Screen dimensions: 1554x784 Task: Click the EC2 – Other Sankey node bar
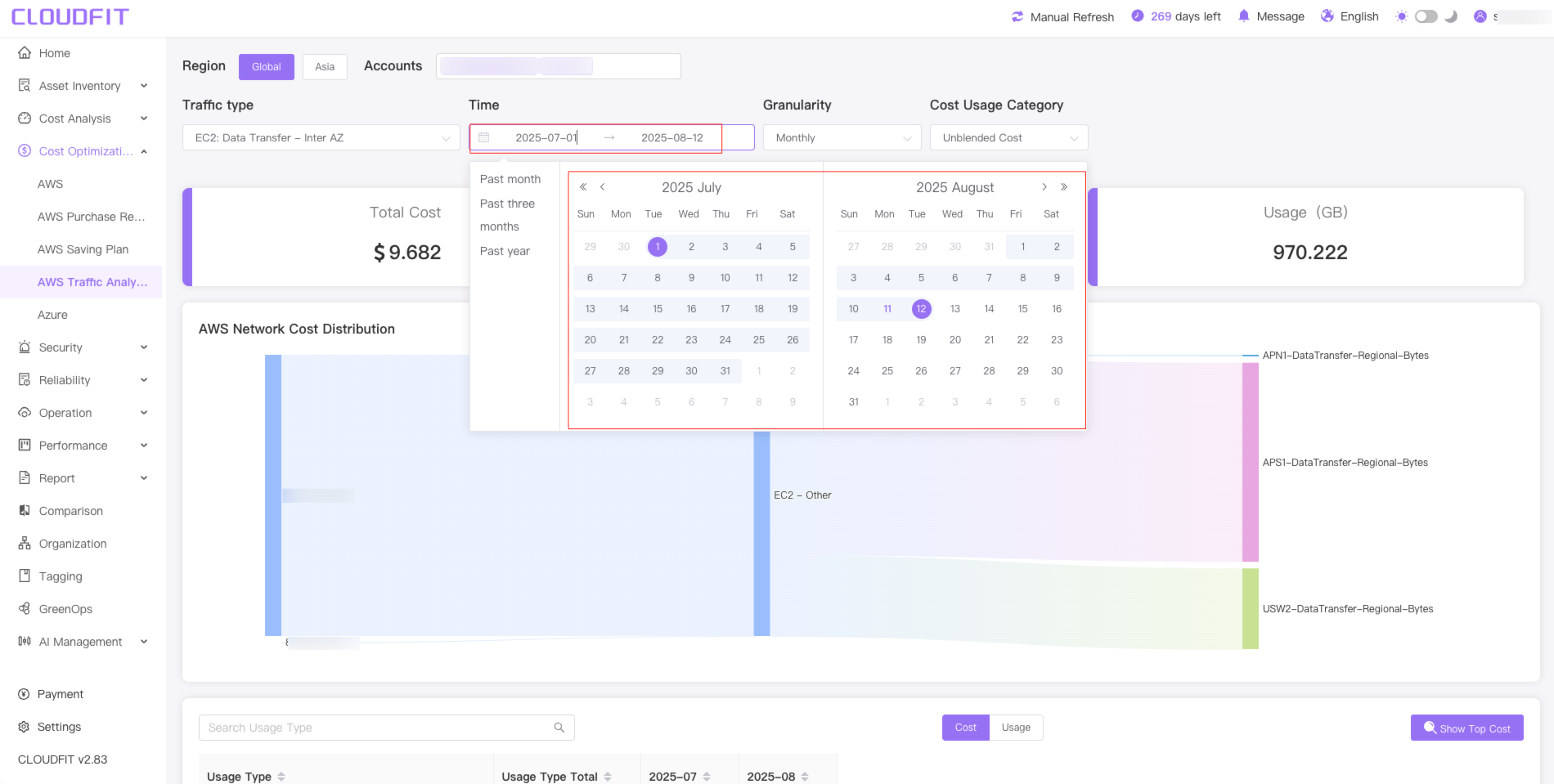pos(761,533)
